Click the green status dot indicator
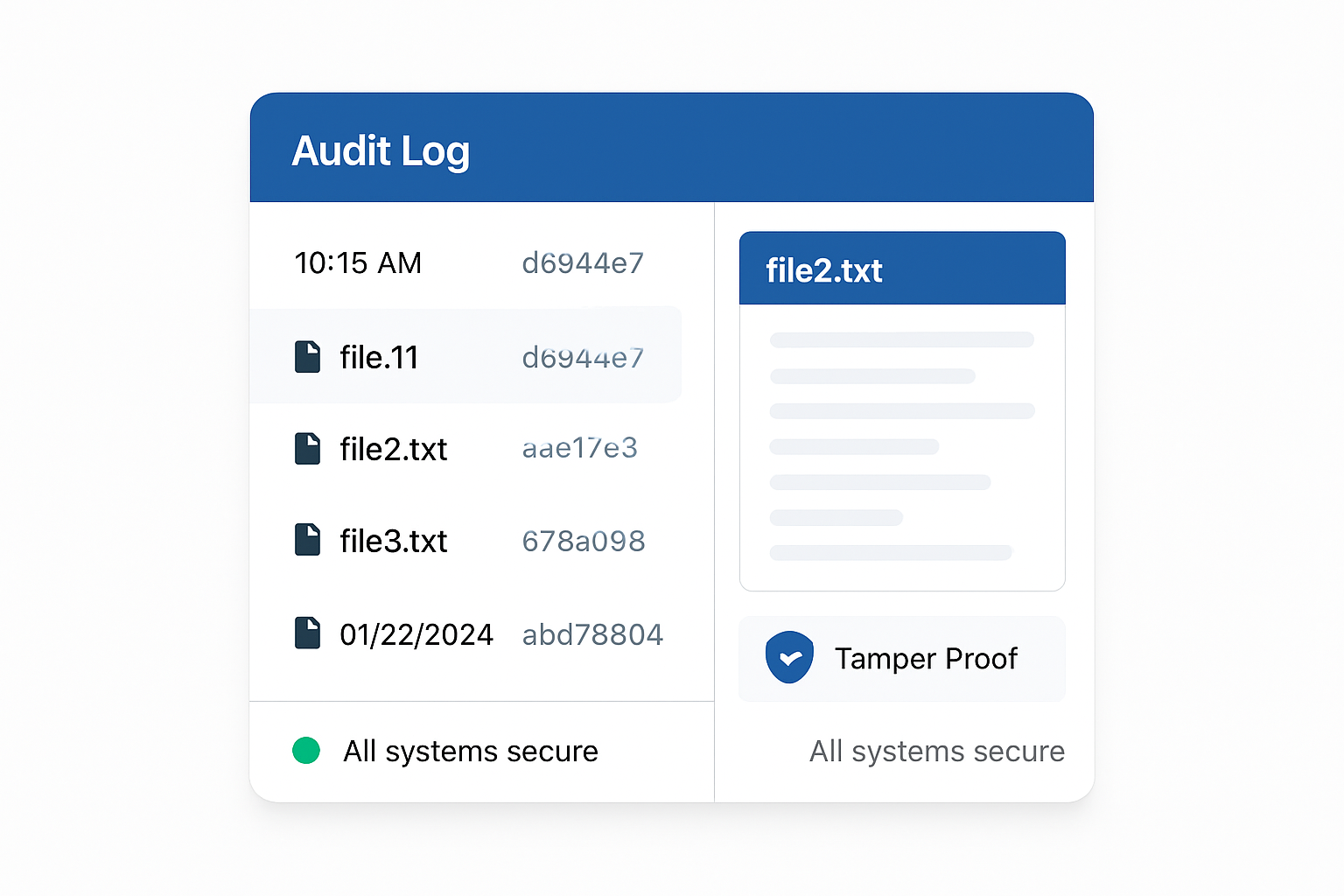This screenshot has height=896, width=1344. point(306,750)
